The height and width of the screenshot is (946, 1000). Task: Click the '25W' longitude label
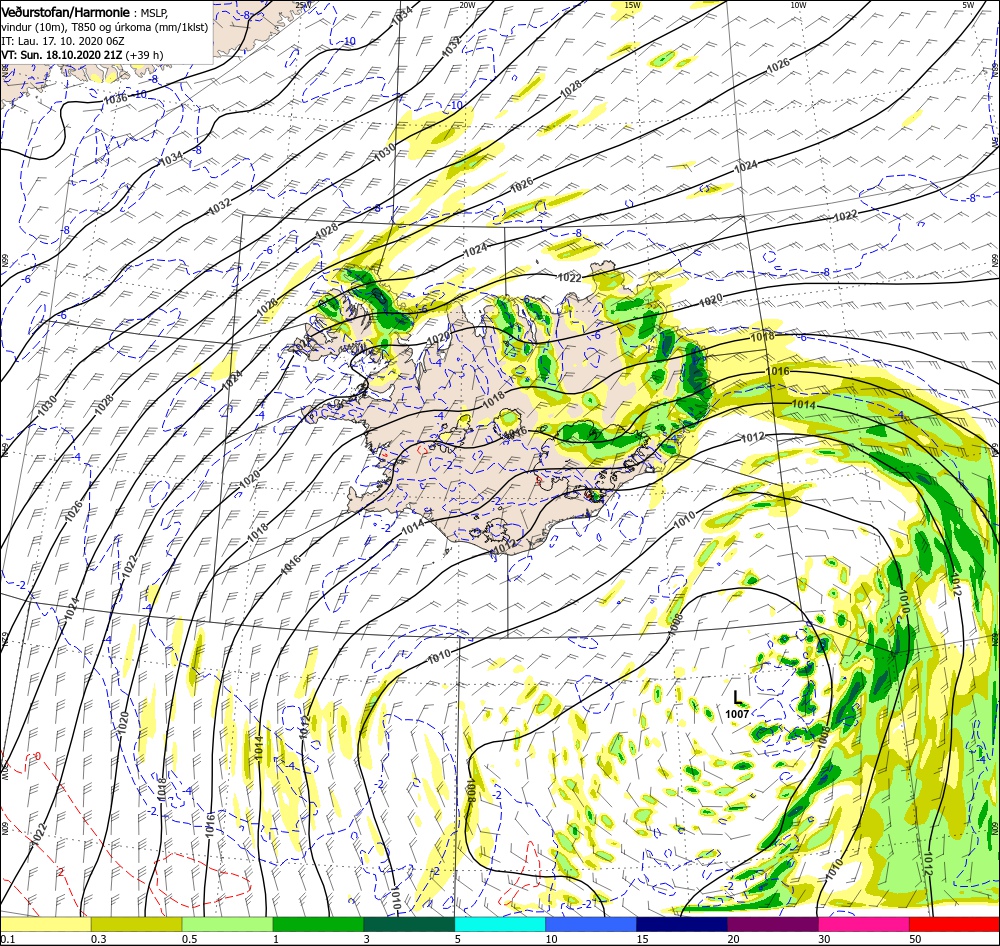click(x=304, y=5)
